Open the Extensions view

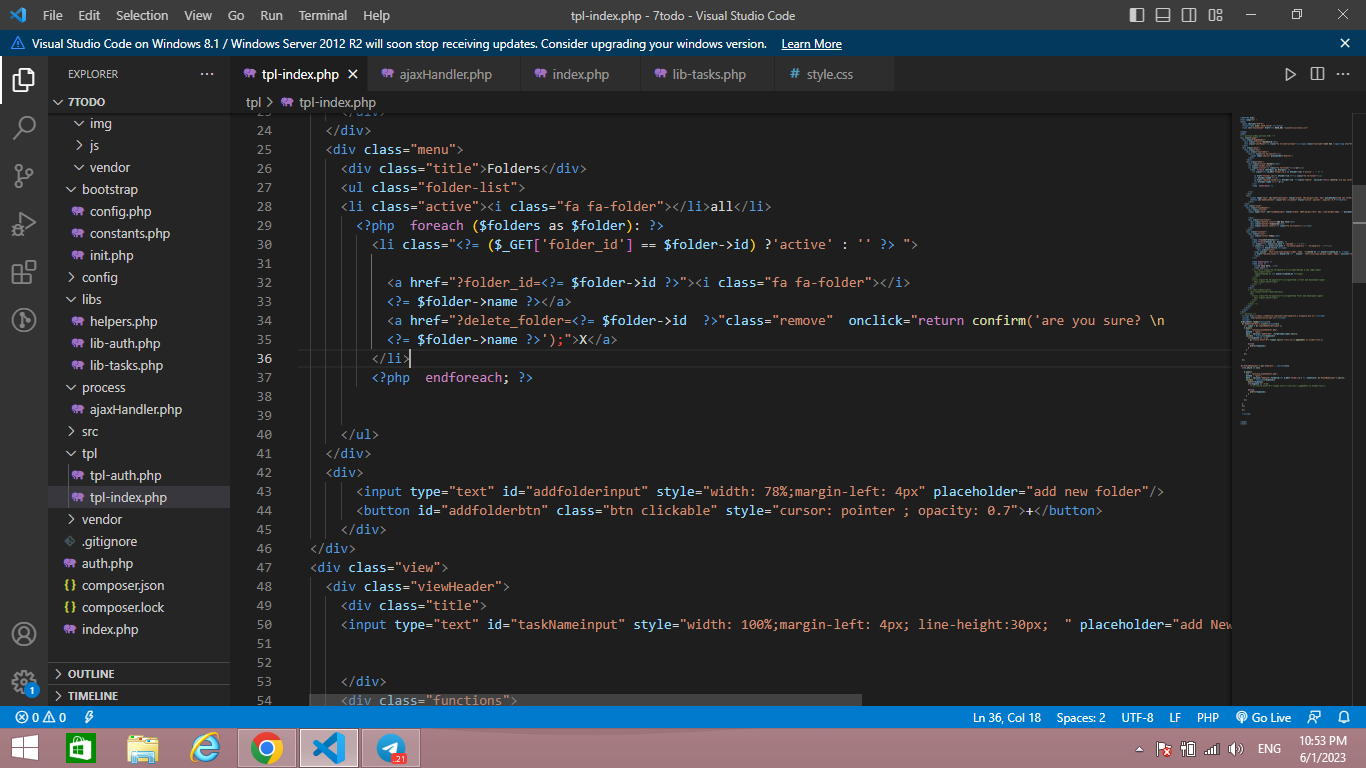click(x=24, y=272)
